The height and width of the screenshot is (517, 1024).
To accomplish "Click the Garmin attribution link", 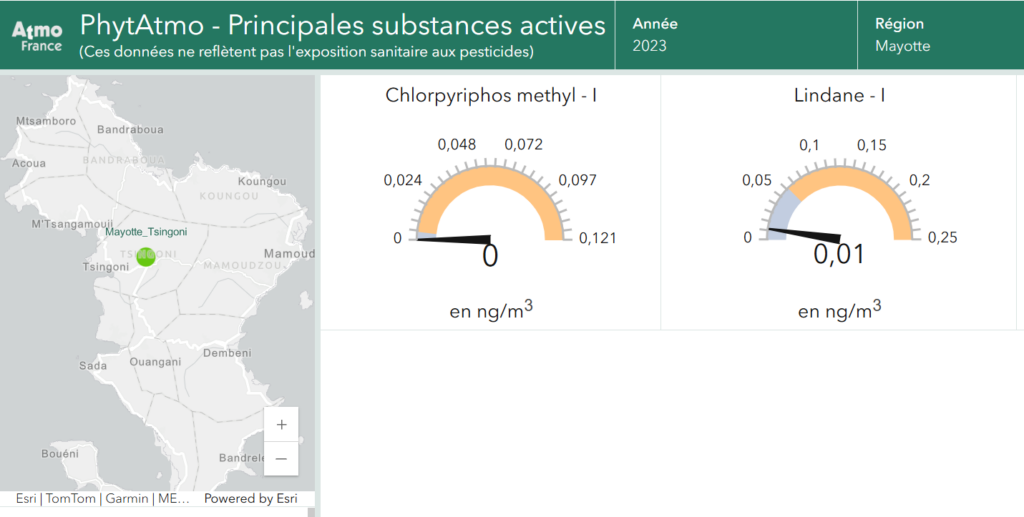I will click(x=127, y=499).
